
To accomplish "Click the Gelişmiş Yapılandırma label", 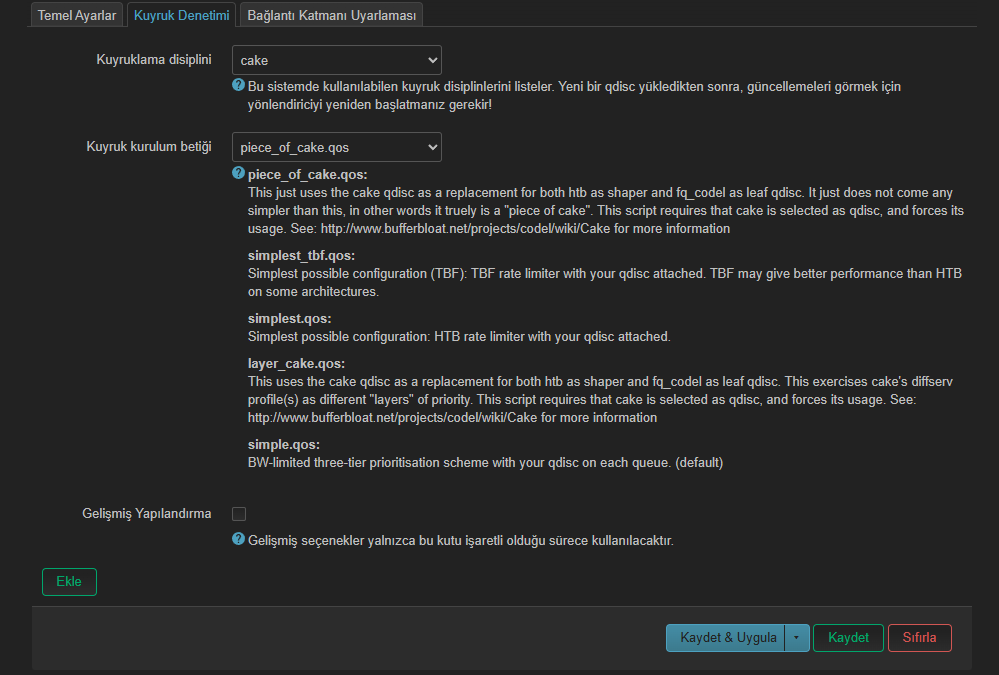I will coord(147,514).
